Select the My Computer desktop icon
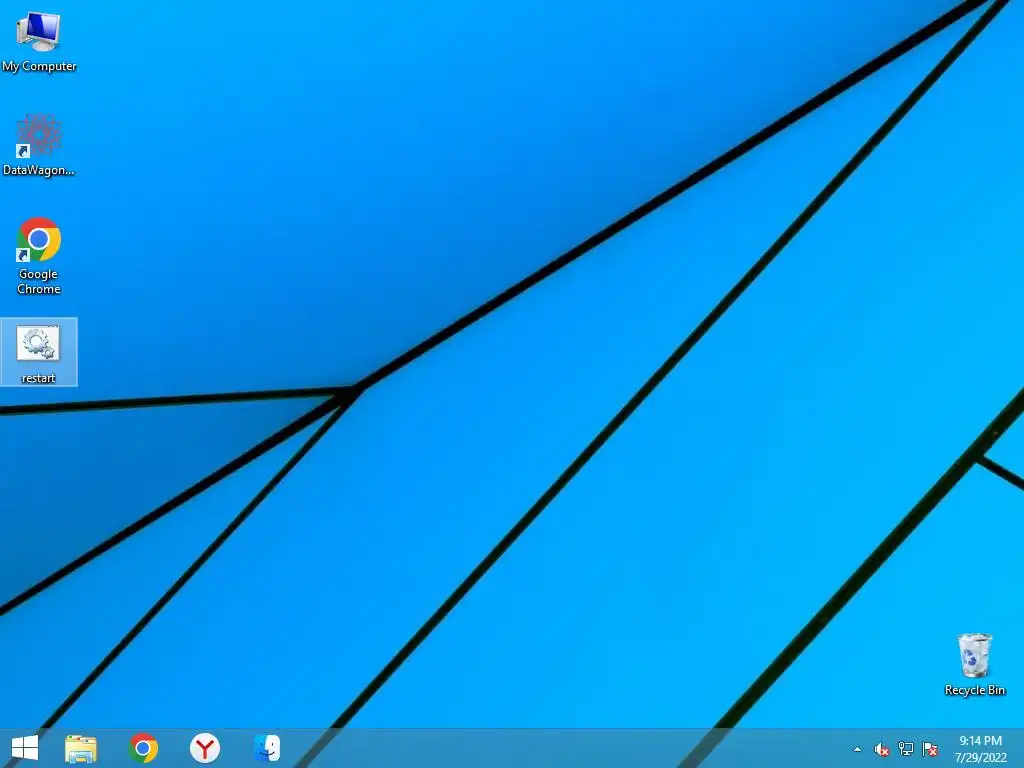 [39, 40]
